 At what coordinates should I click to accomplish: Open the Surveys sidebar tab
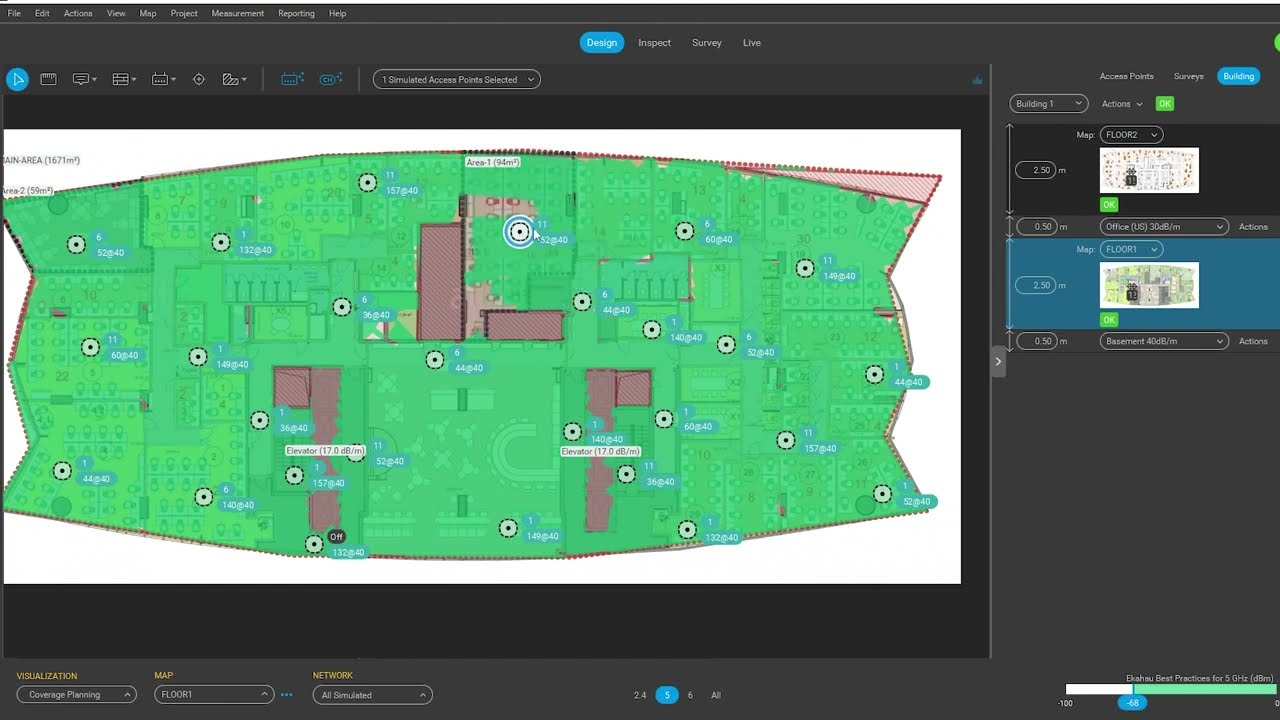coord(1189,76)
